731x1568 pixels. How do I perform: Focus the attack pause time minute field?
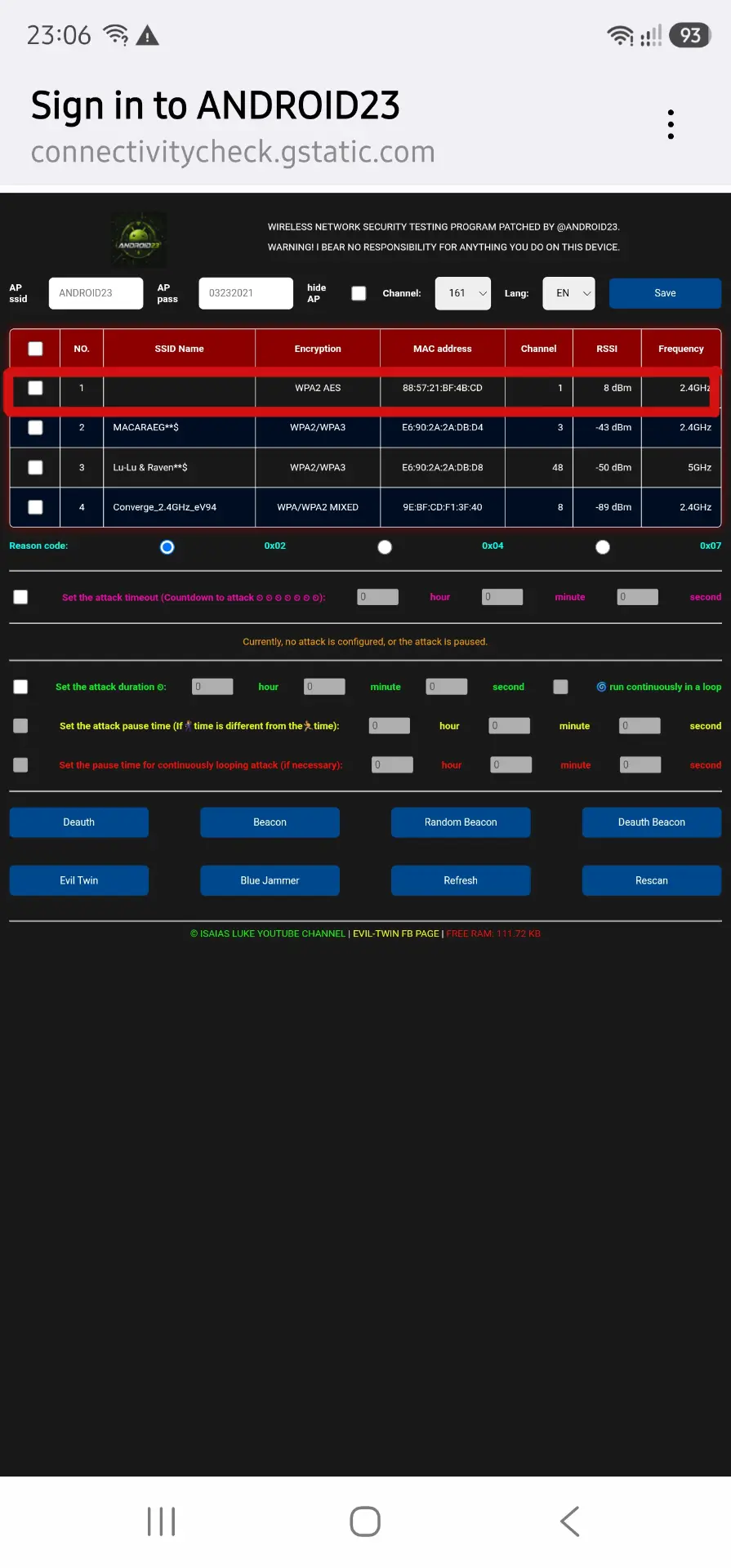coord(510,726)
